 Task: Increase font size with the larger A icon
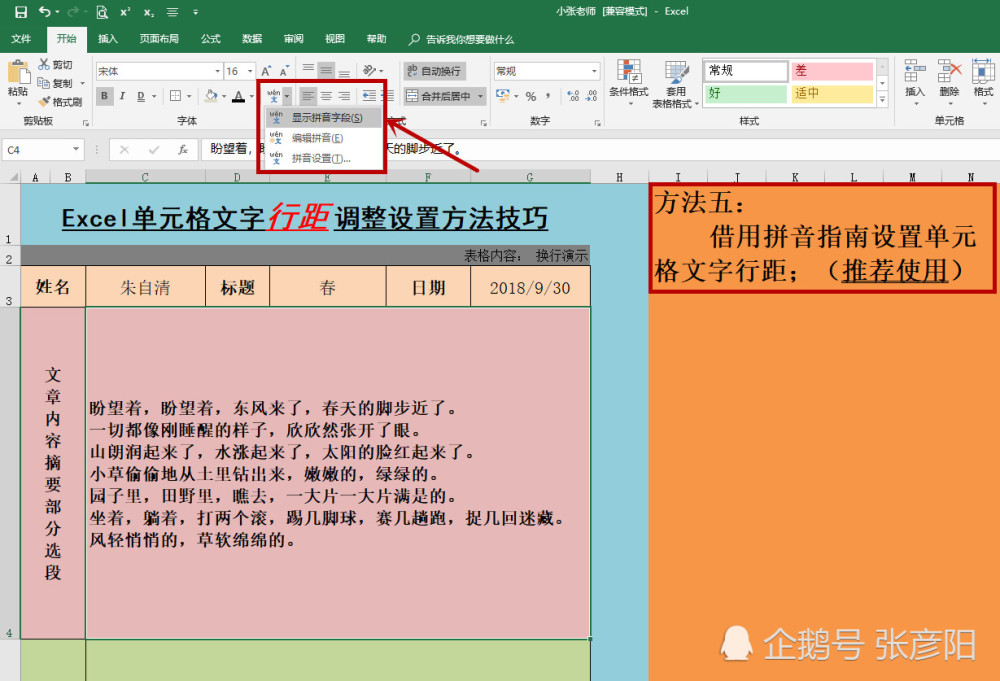pyautogui.click(x=266, y=71)
